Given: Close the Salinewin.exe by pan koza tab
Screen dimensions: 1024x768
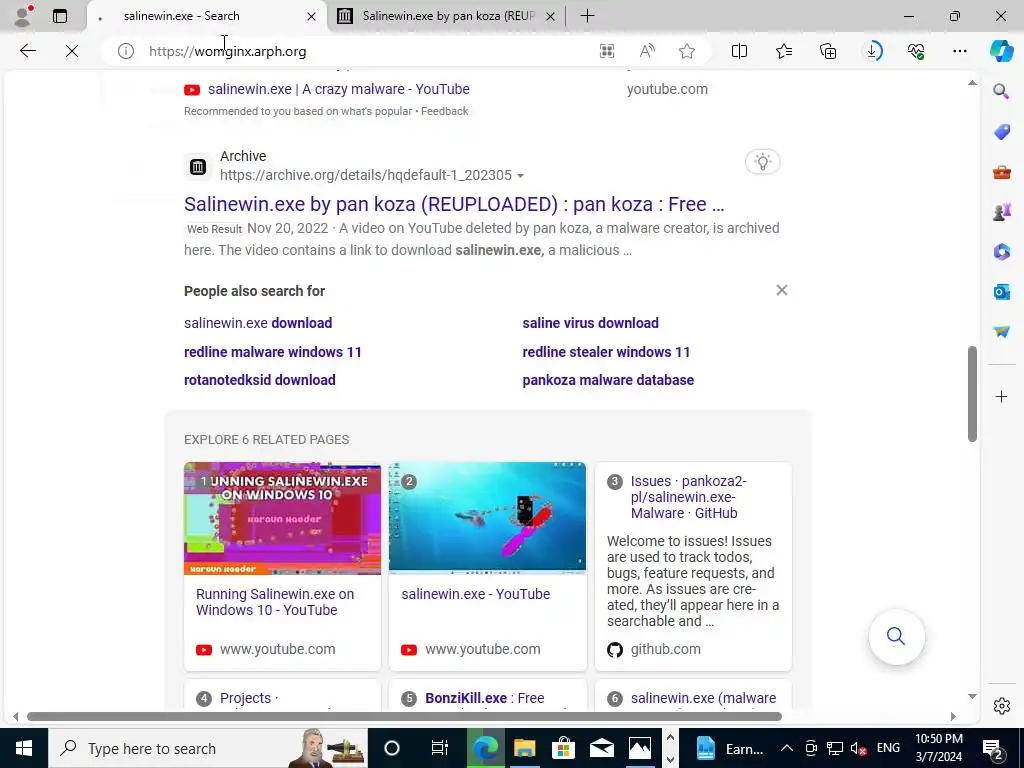Looking at the screenshot, I should click(x=551, y=16).
